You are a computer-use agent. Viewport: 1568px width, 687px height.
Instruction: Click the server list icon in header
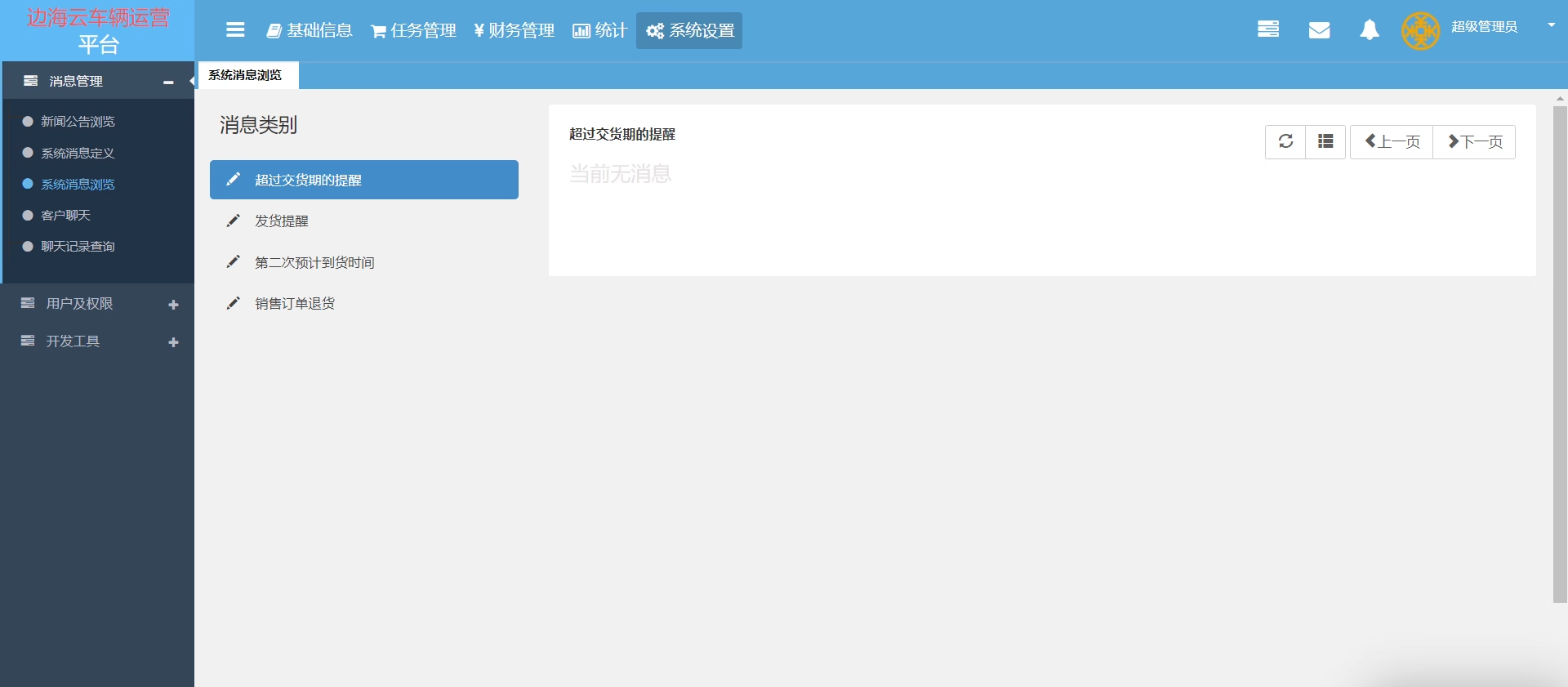tap(1268, 29)
